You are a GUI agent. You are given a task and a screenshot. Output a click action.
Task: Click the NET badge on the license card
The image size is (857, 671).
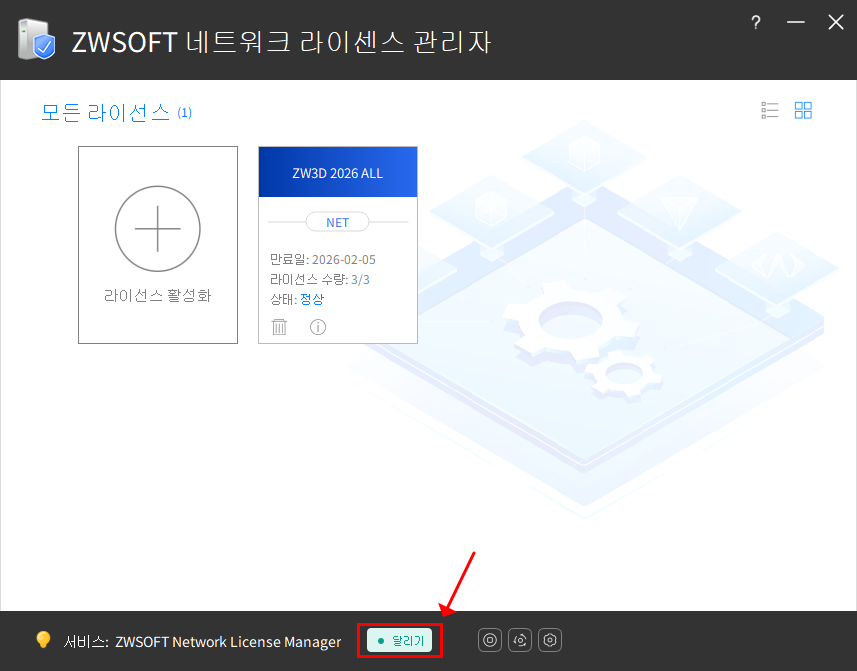tap(337, 221)
